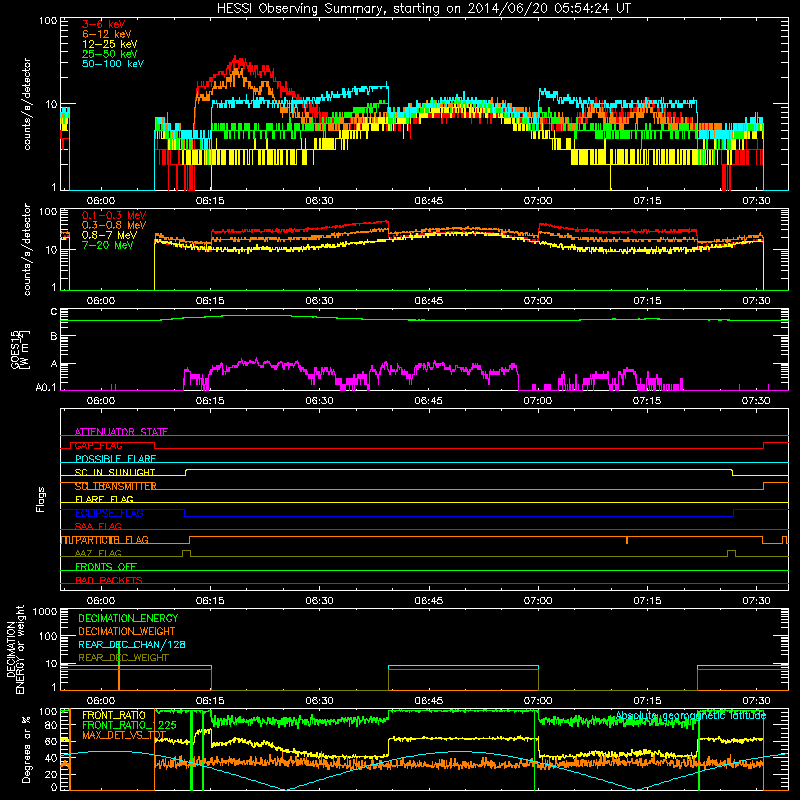Screen dimensions: 800x800
Task: Click the 06:45 tick under the GOES panel
Action: click(x=429, y=401)
